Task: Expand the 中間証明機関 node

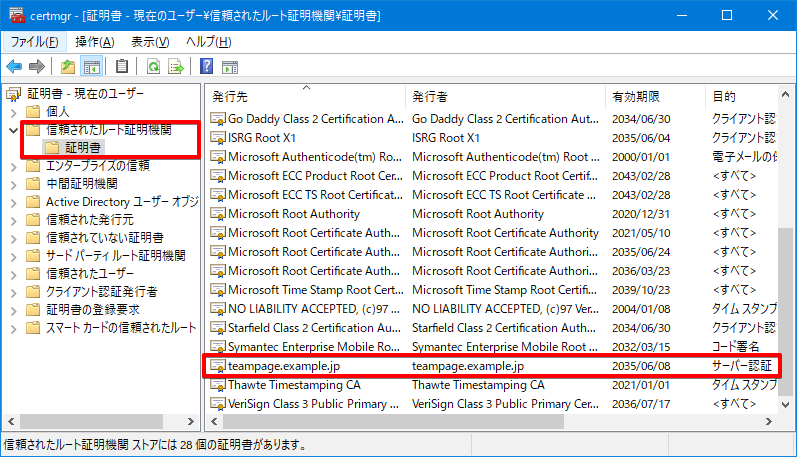Action: pyautogui.click(x=14, y=185)
